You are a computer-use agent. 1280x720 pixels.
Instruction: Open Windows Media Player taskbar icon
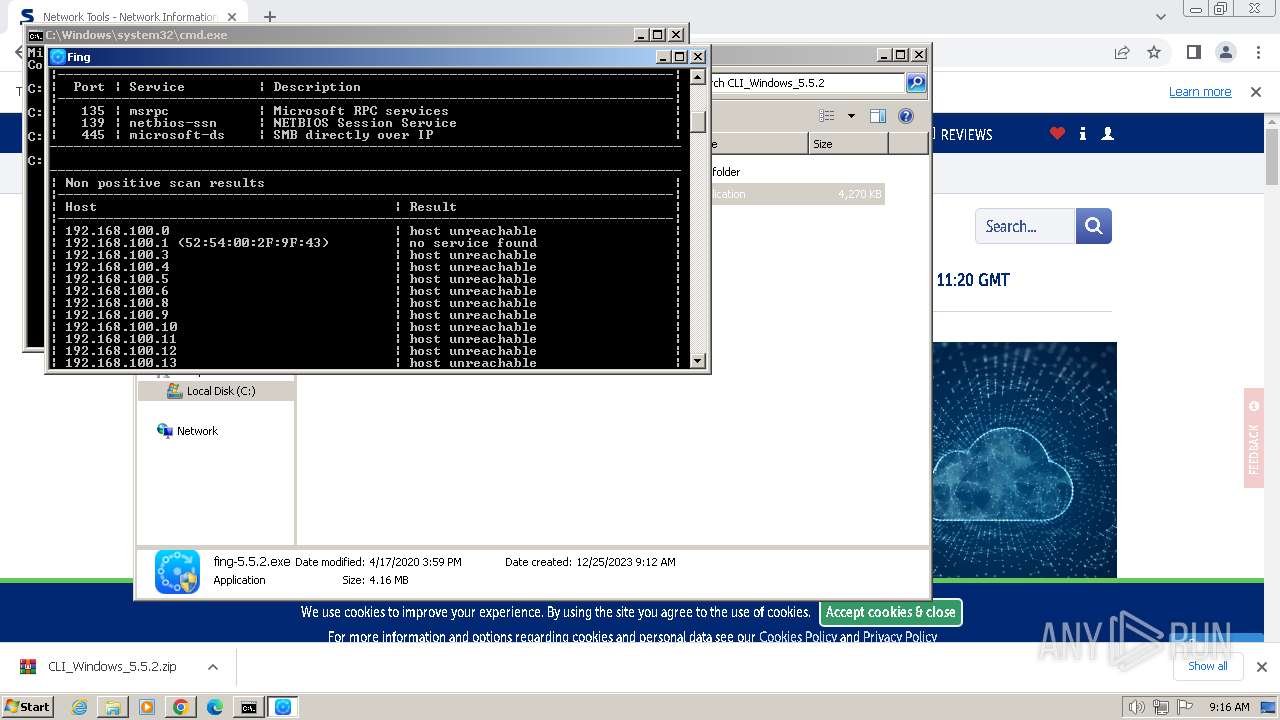pos(147,707)
